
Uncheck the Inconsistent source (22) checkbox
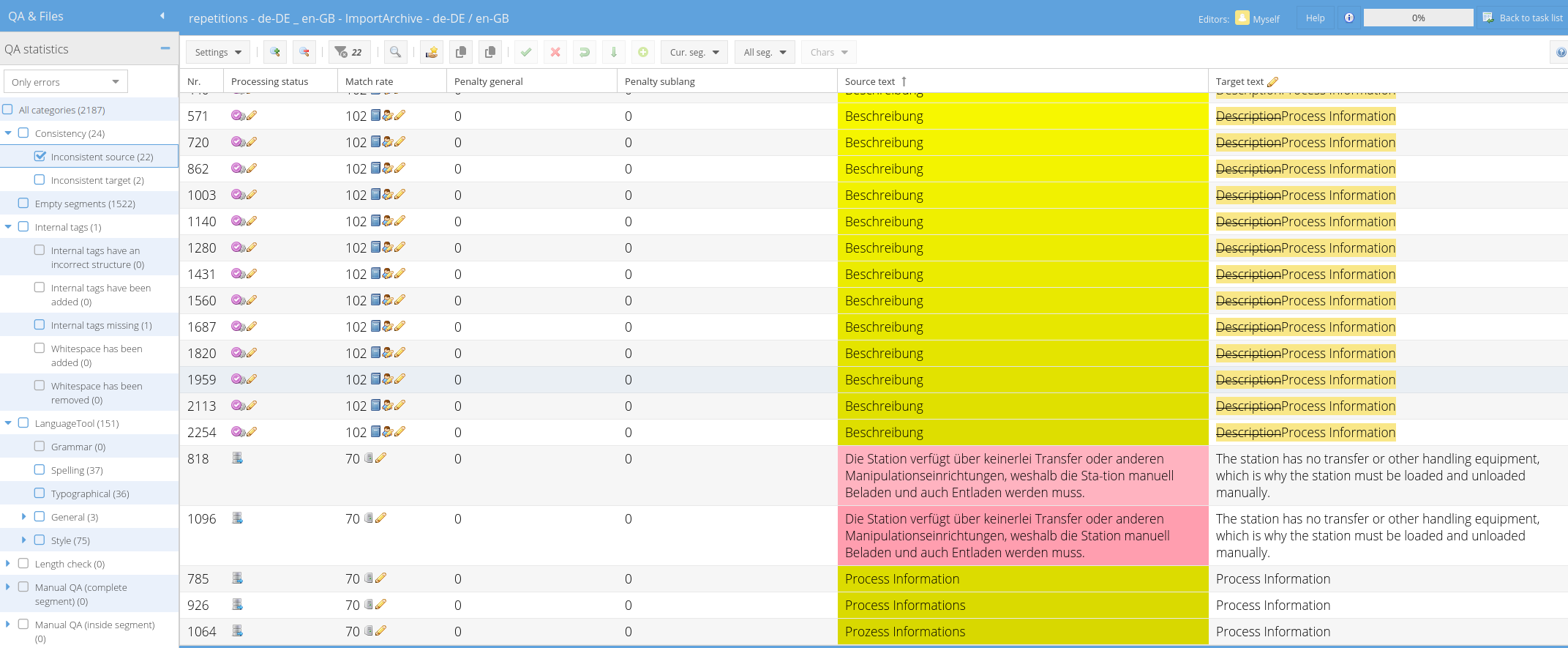click(x=40, y=157)
